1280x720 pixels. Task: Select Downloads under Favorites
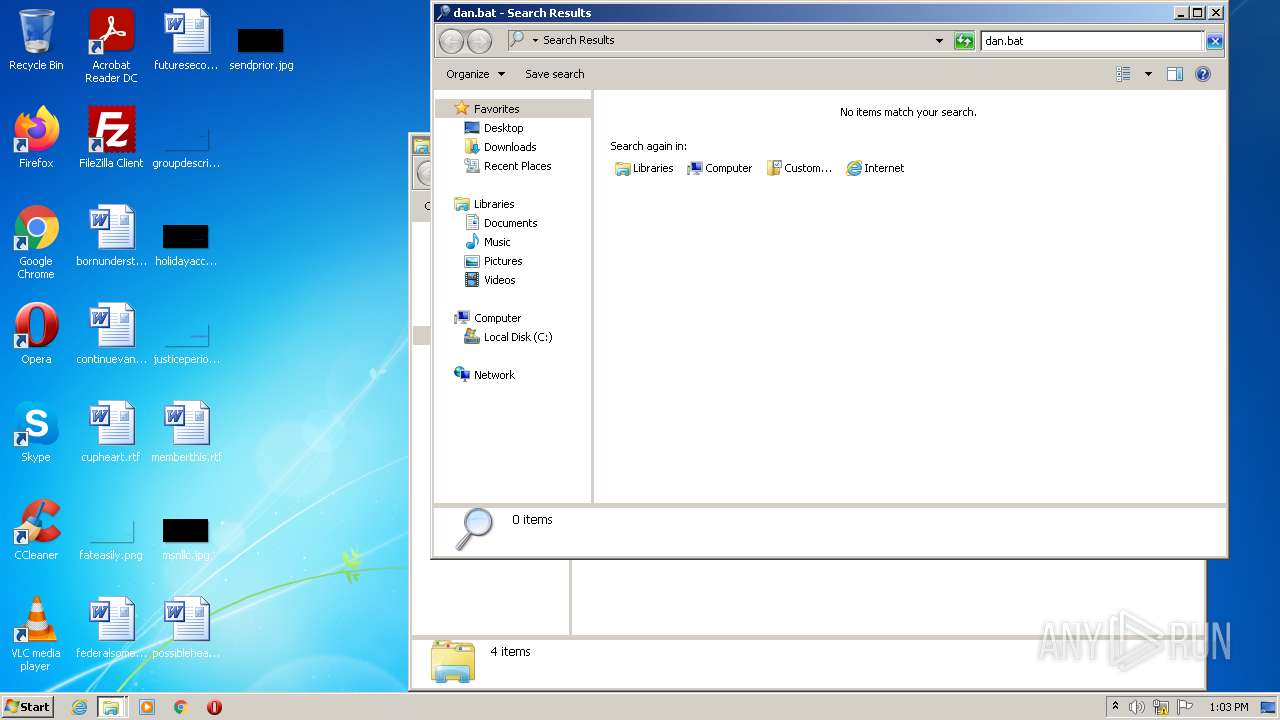click(x=501, y=147)
